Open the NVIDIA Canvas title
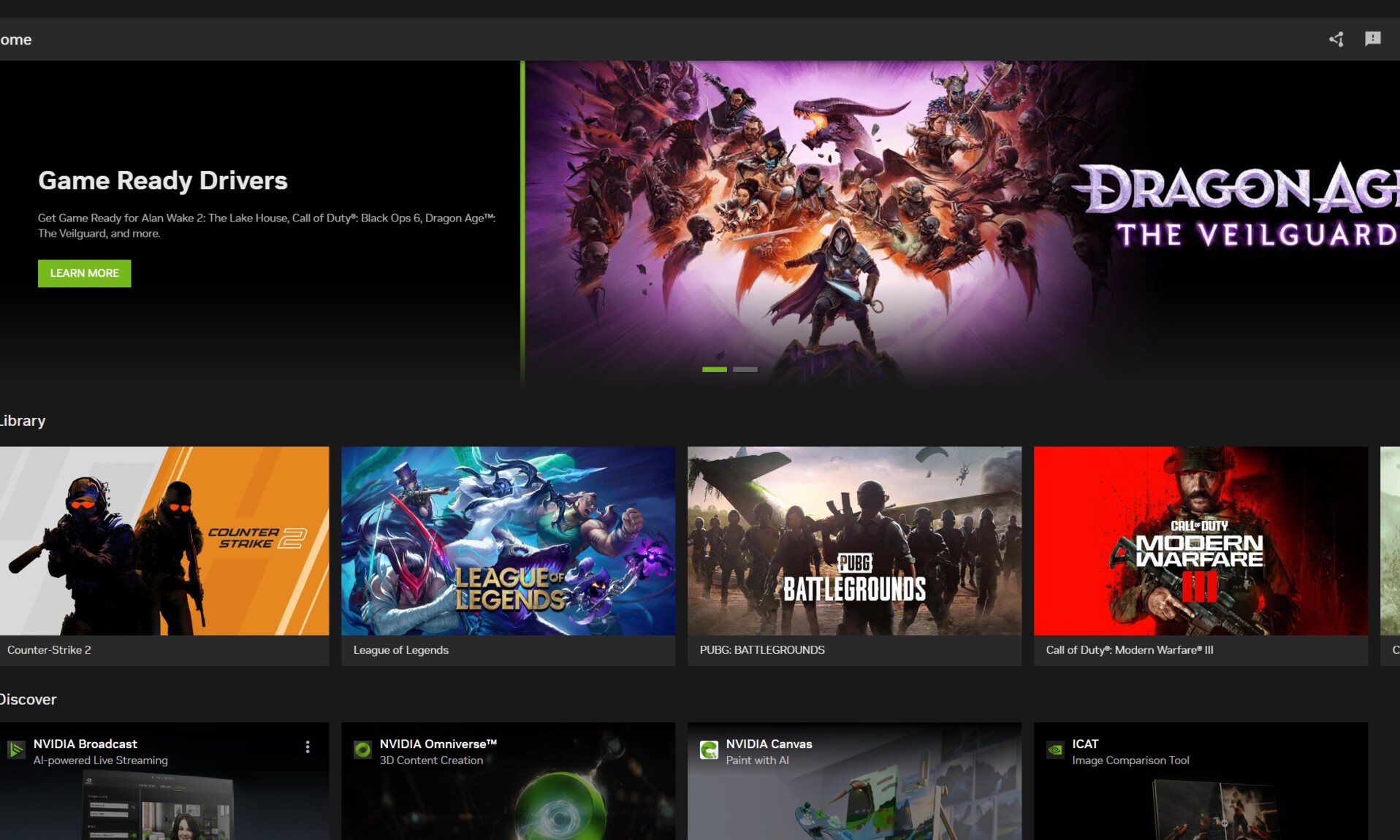1400x840 pixels. click(769, 744)
